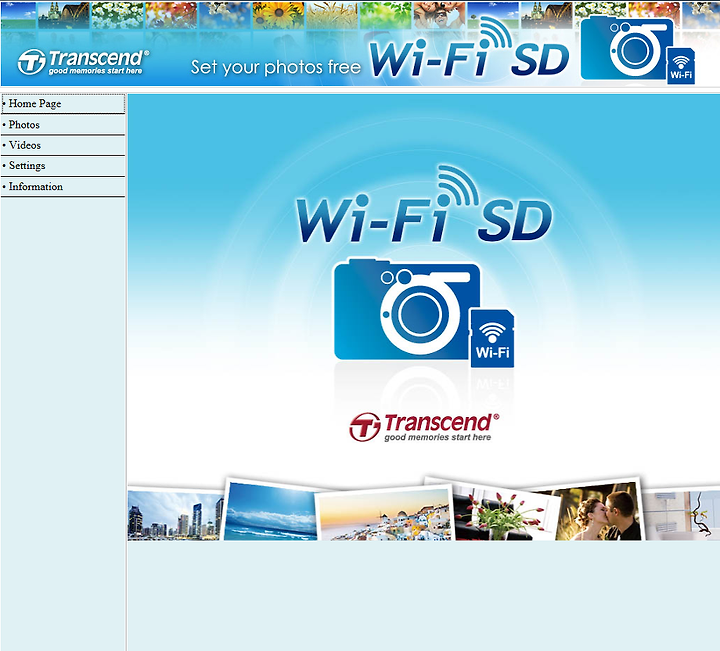Open the Settings page
The width and height of the screenshot is (720, 651).
click(x=63, y=166)
